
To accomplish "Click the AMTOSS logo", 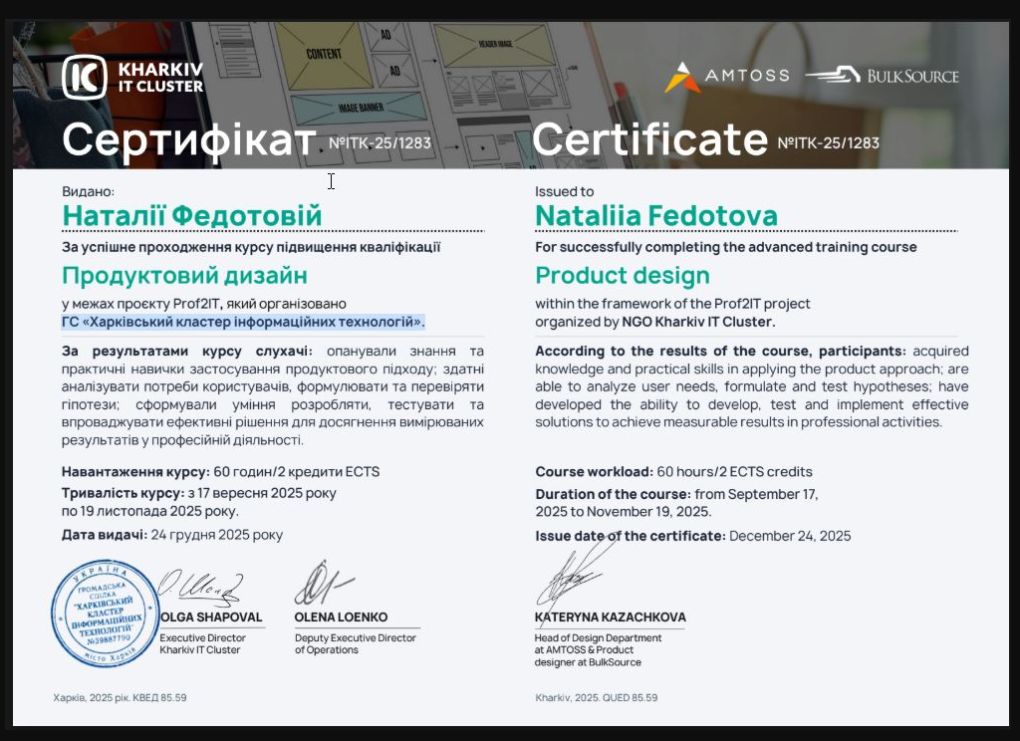I will tap(727, 76).
